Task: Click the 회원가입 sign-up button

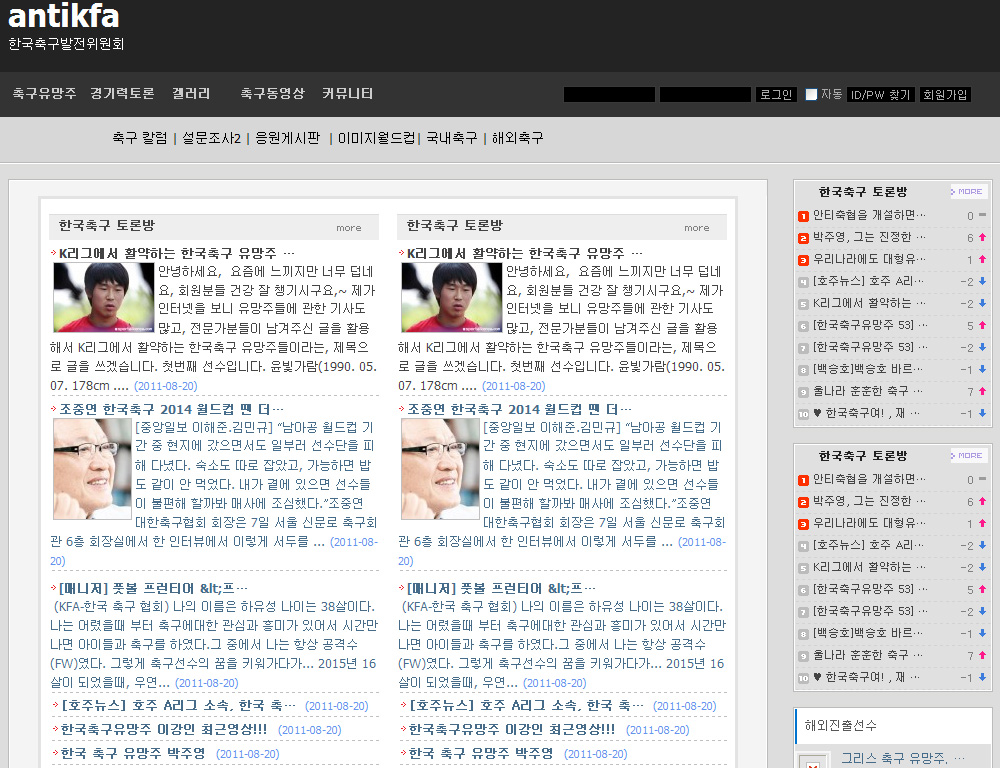Action: [945, 95]
